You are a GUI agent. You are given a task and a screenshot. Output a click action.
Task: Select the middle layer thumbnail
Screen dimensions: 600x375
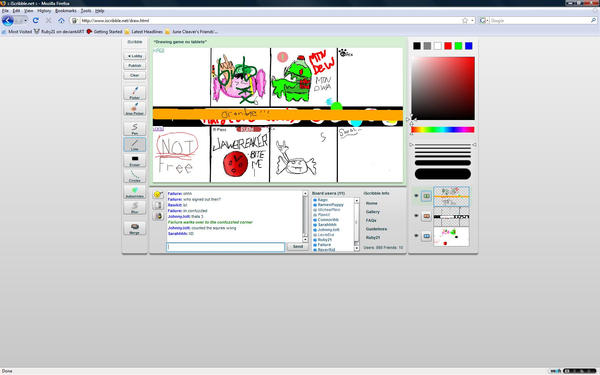451,217
